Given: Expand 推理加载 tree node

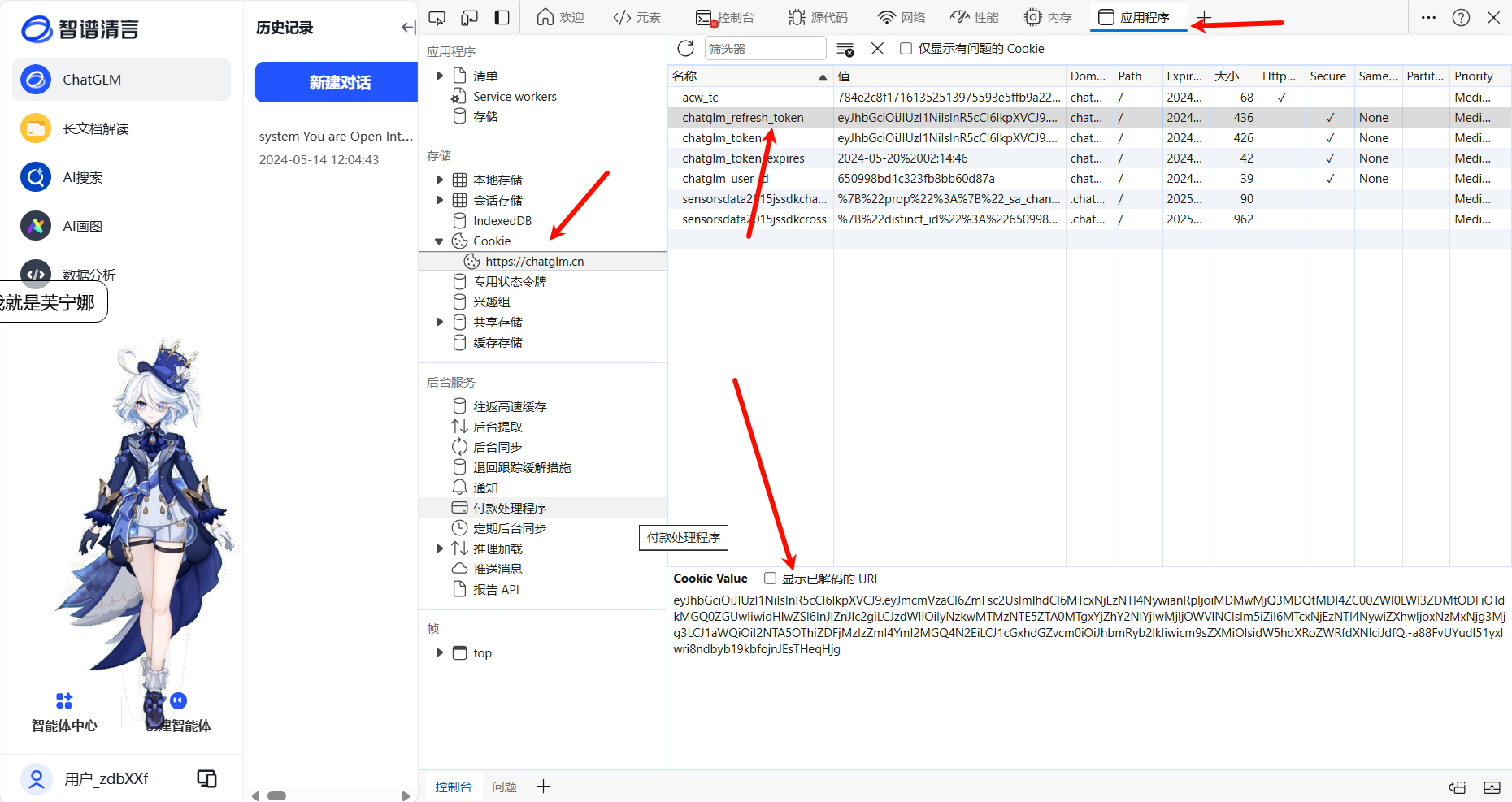Looking at the screenshot, I should 440,548.
